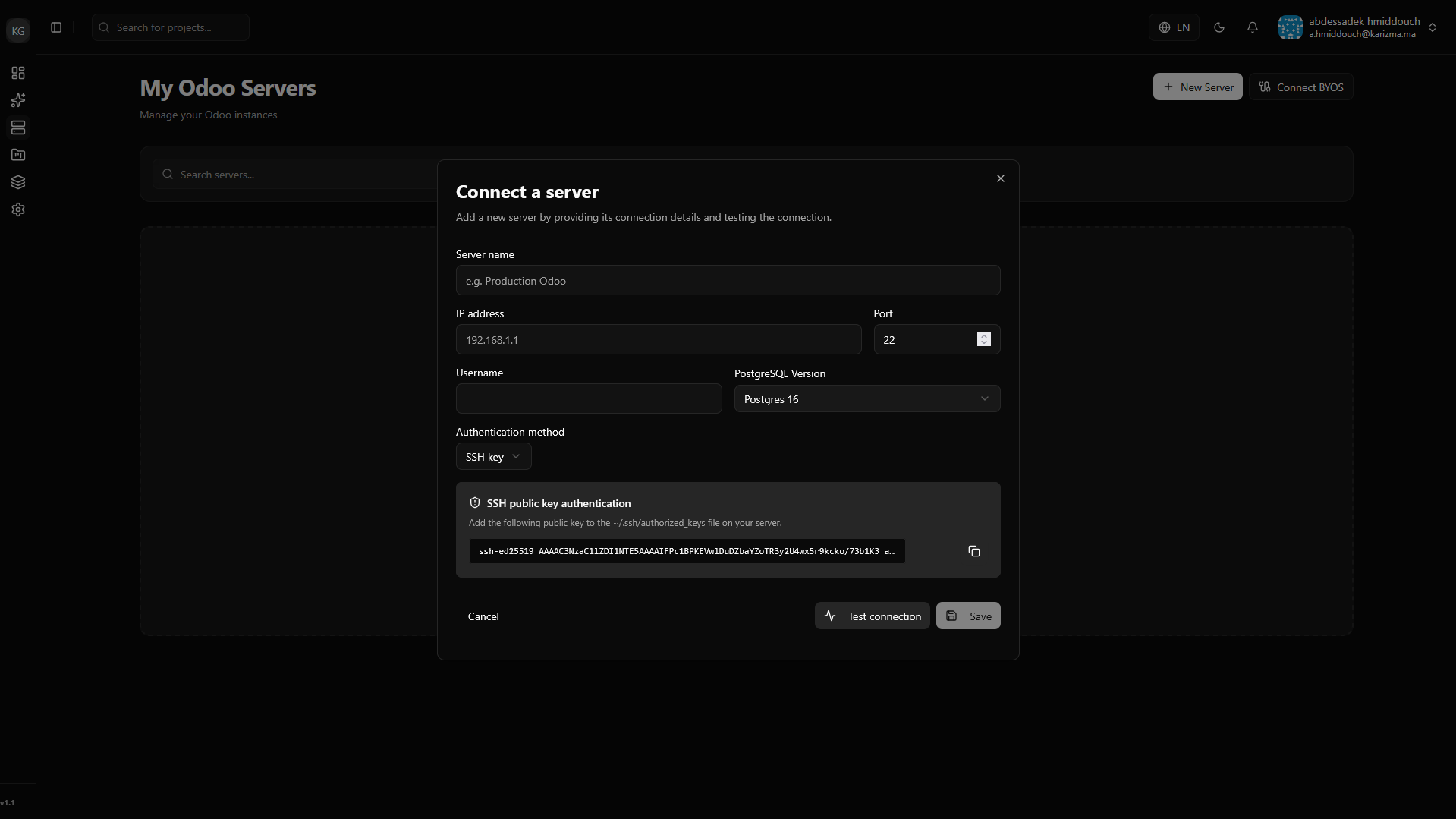Open the EN language selector
Image resolution: width=1456 pixels, height=819 pixels.
coord(1174,27)
